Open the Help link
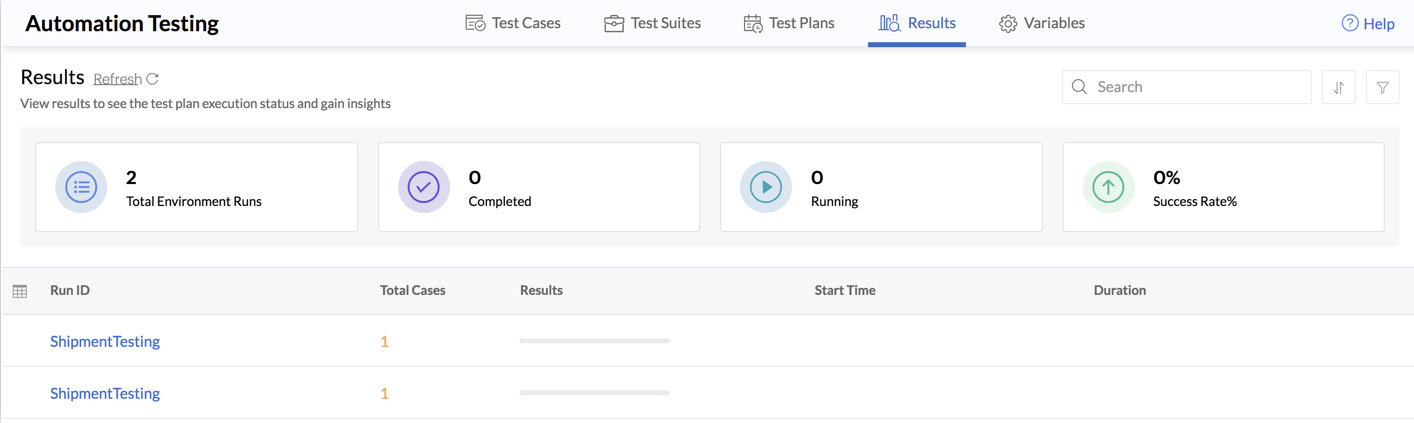1414x423 pixels. [1367, 23]
